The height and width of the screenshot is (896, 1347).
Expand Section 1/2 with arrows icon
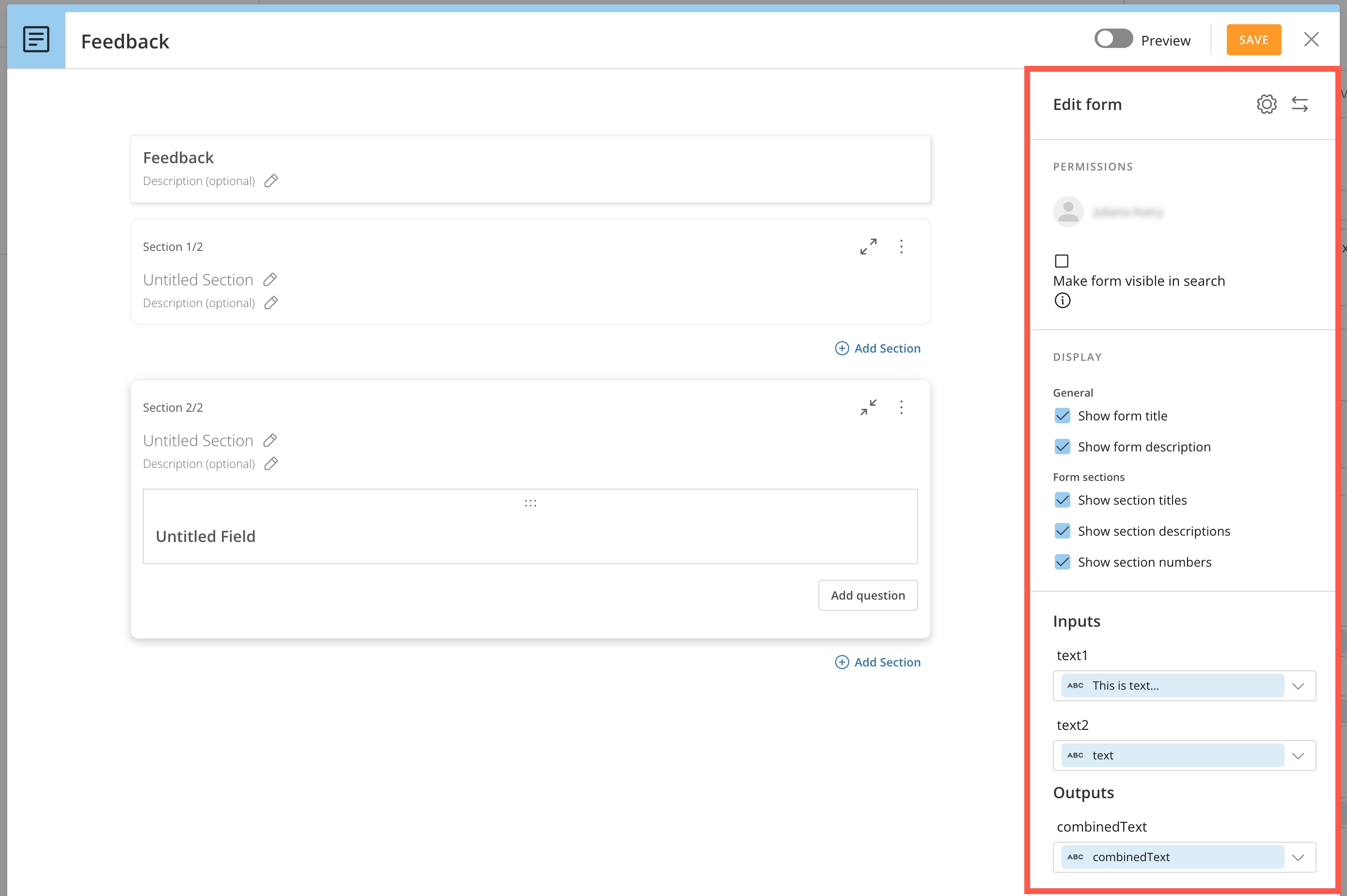pos(868,247)
